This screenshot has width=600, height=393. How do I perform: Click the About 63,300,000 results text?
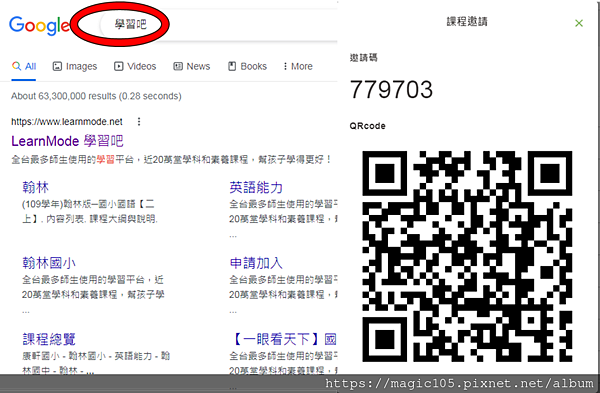(x=96, y=96)
